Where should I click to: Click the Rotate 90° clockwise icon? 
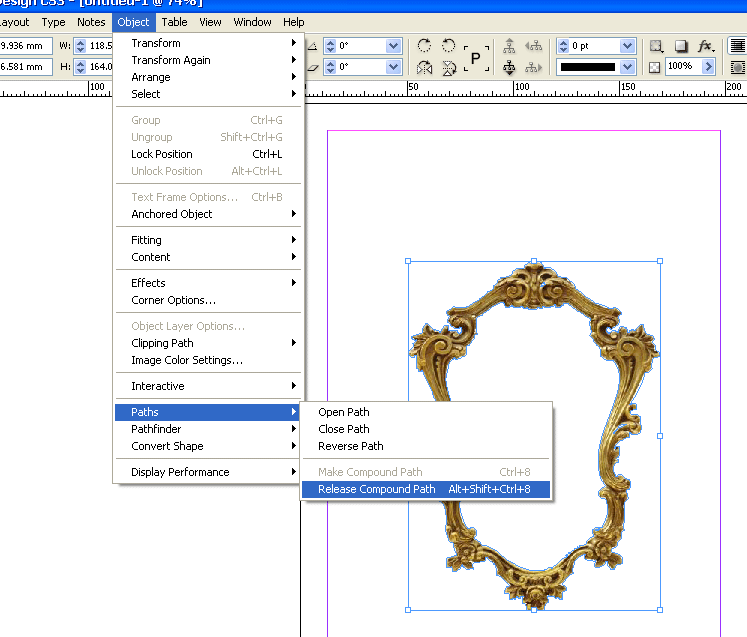424,46
